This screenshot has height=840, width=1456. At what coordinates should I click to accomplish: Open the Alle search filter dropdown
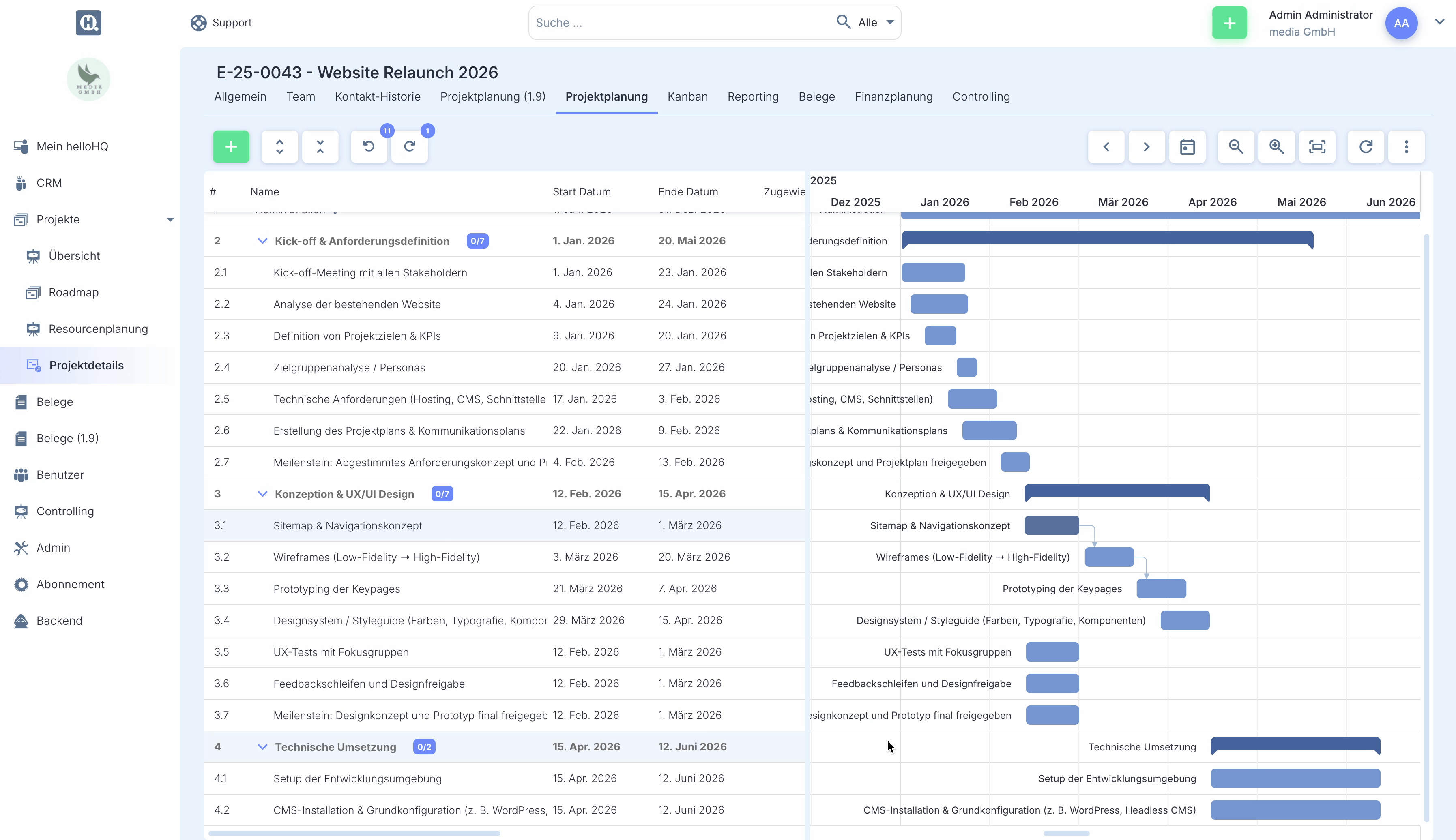(x=876, y=23)
